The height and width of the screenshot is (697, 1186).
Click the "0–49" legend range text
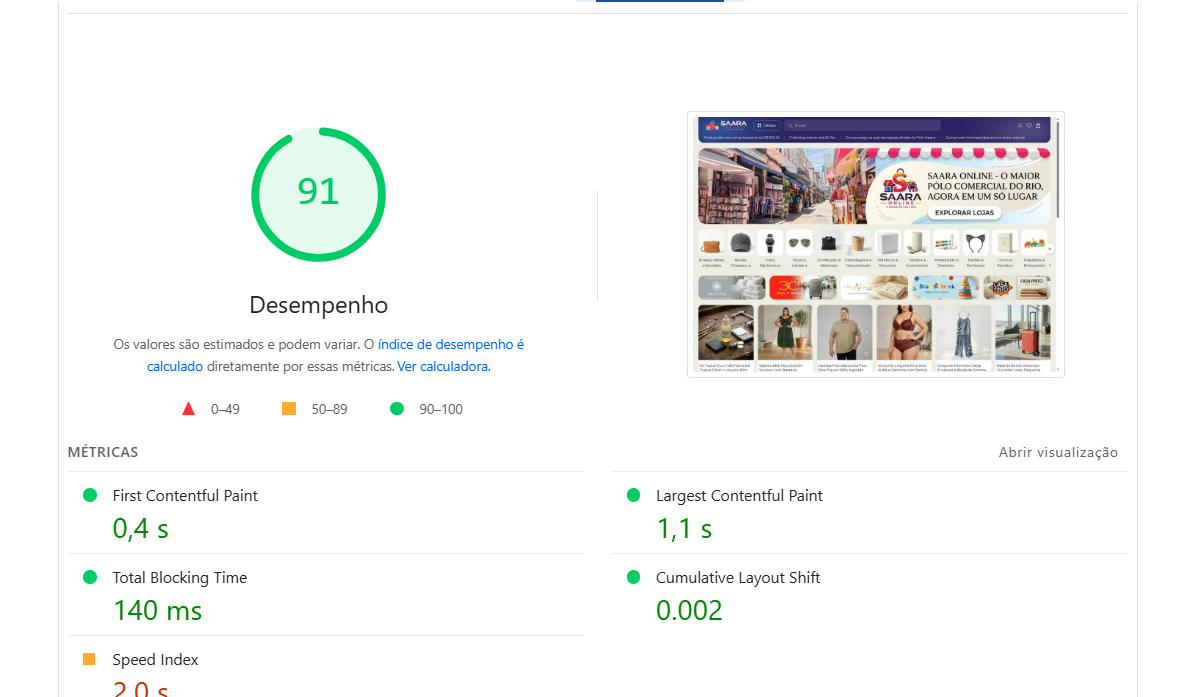225,409
